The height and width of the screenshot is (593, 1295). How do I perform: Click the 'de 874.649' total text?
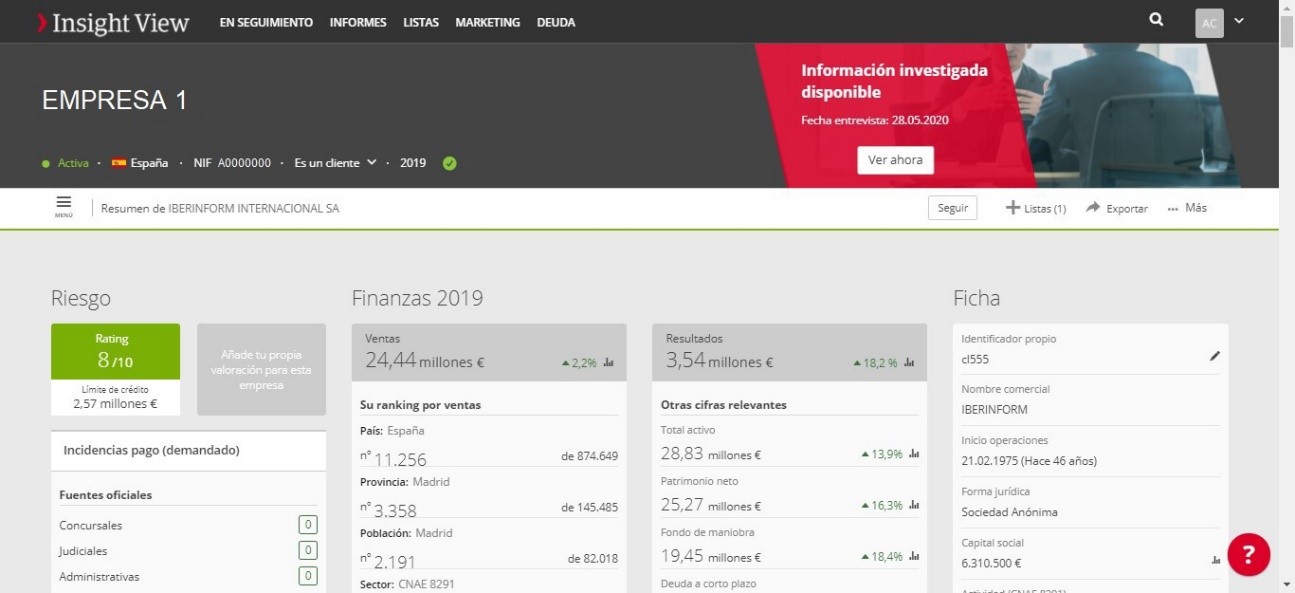click(x=590, y=456)
